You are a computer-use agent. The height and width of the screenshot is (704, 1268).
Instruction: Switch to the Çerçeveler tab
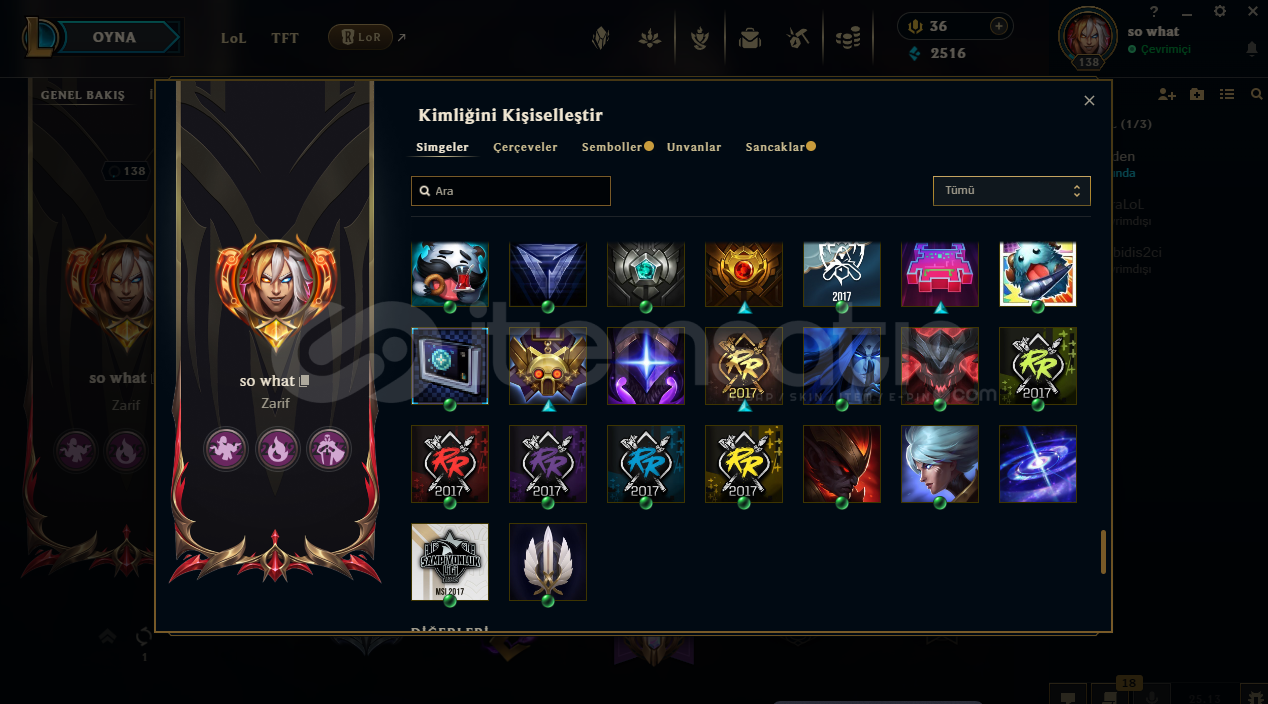pos(525,147)
